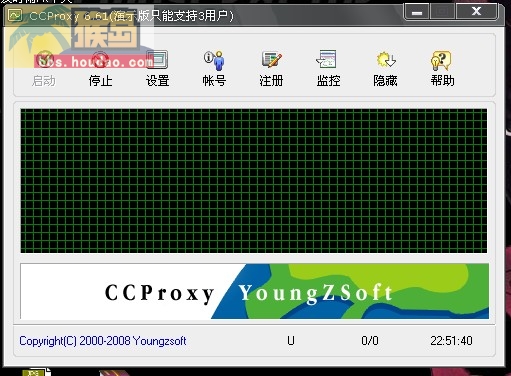Click 隐藏 (Hide) to hide the window

386,60
